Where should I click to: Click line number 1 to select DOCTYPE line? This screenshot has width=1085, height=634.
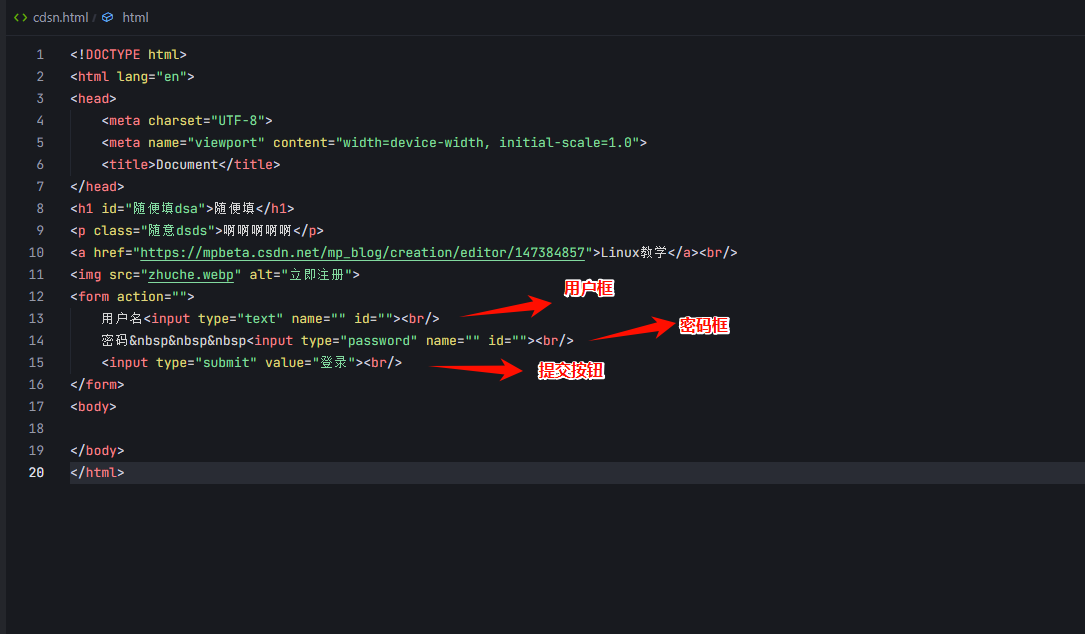[39, 54]
